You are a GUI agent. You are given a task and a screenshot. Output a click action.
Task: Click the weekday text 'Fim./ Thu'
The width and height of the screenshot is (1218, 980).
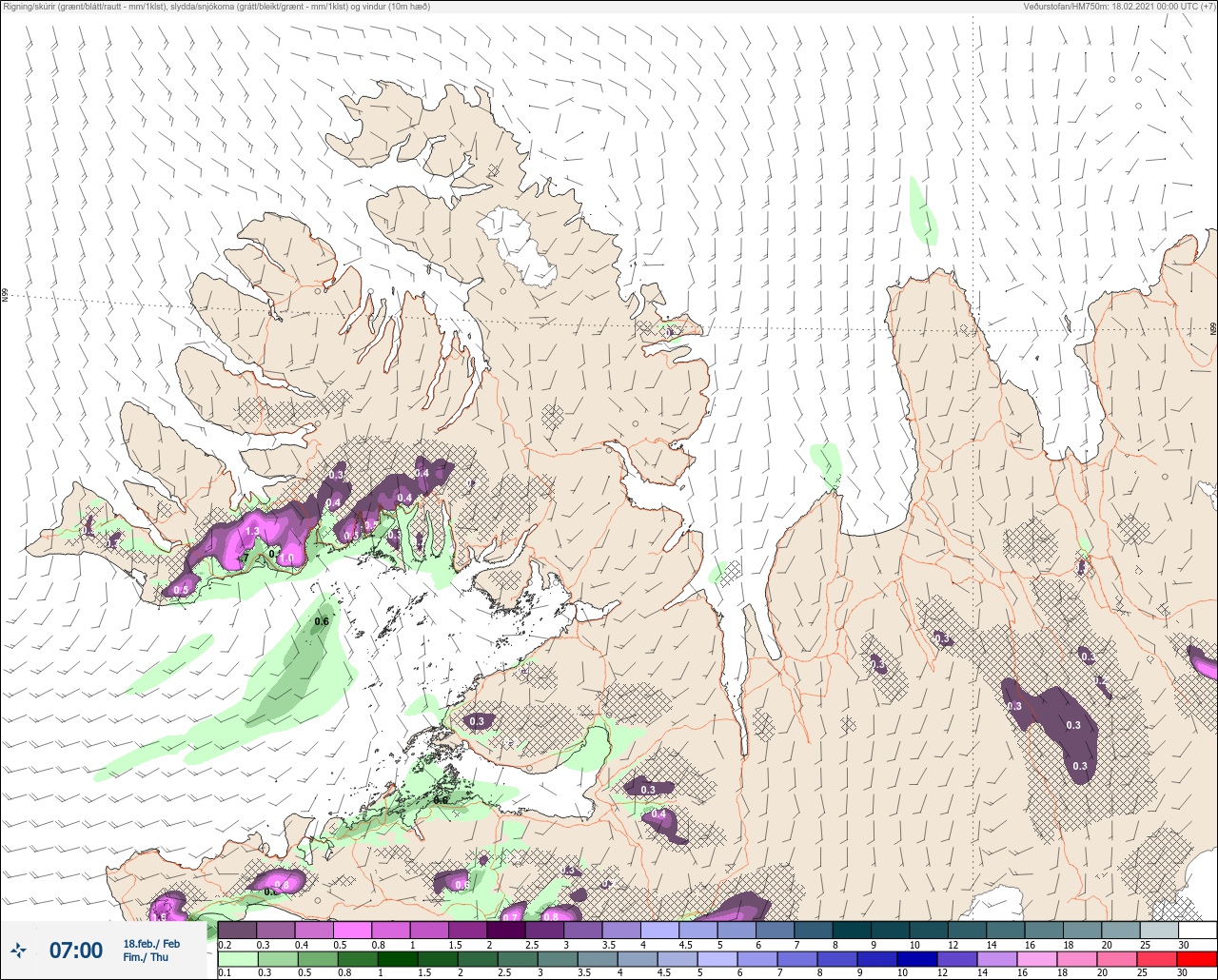(146, 957)
